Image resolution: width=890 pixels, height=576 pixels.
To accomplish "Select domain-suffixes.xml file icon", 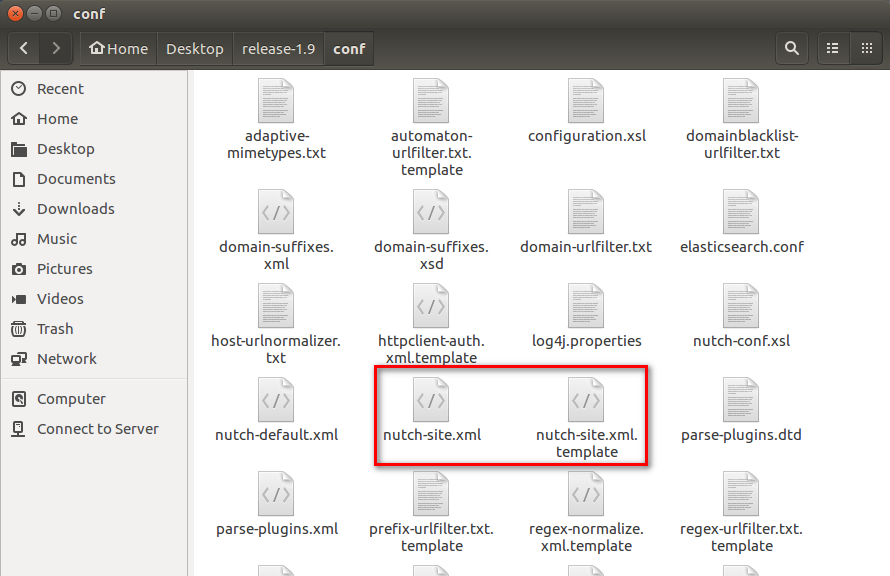I will tap(276, 212).
